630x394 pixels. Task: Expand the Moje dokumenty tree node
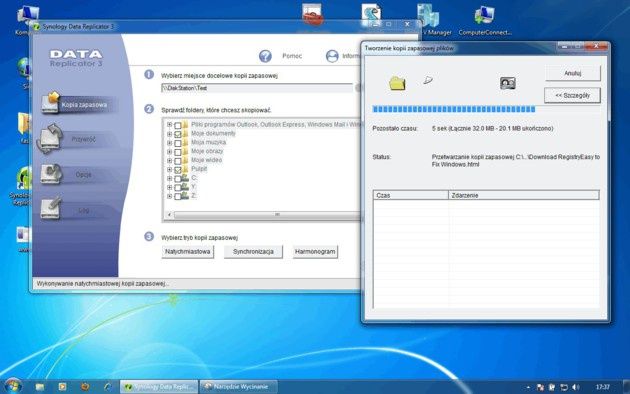[x=170, y=134]
